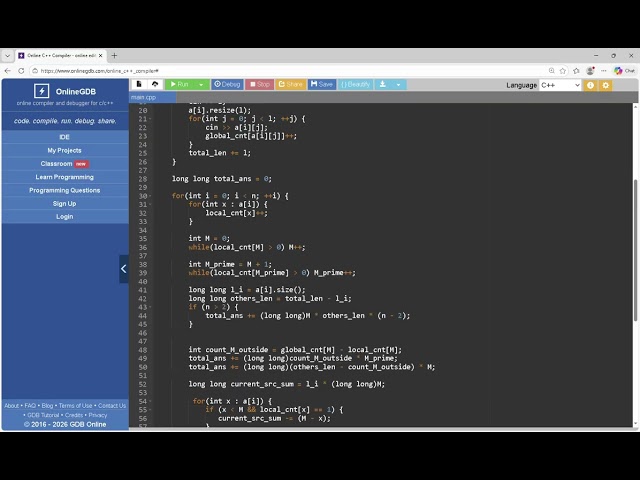Open Contact Us link

112,405
